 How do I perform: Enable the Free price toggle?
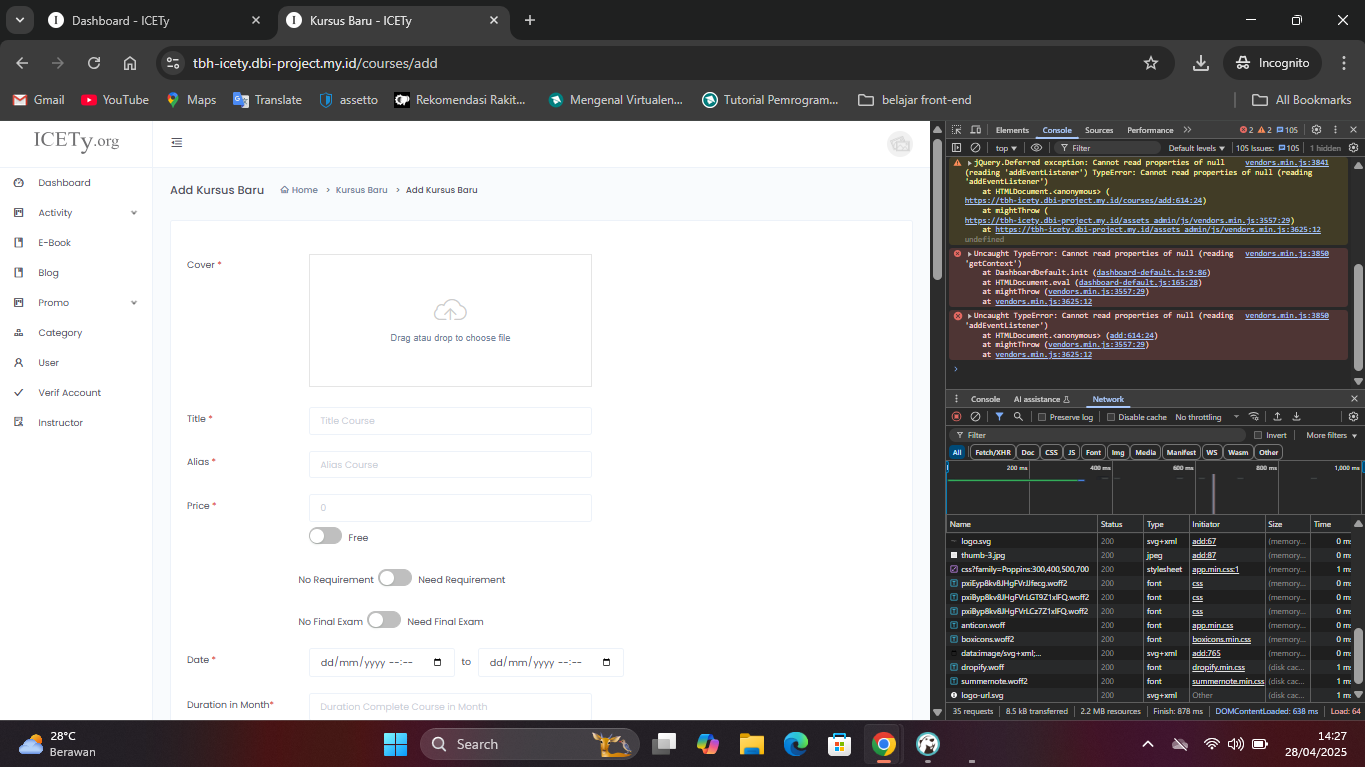point(325,537)
